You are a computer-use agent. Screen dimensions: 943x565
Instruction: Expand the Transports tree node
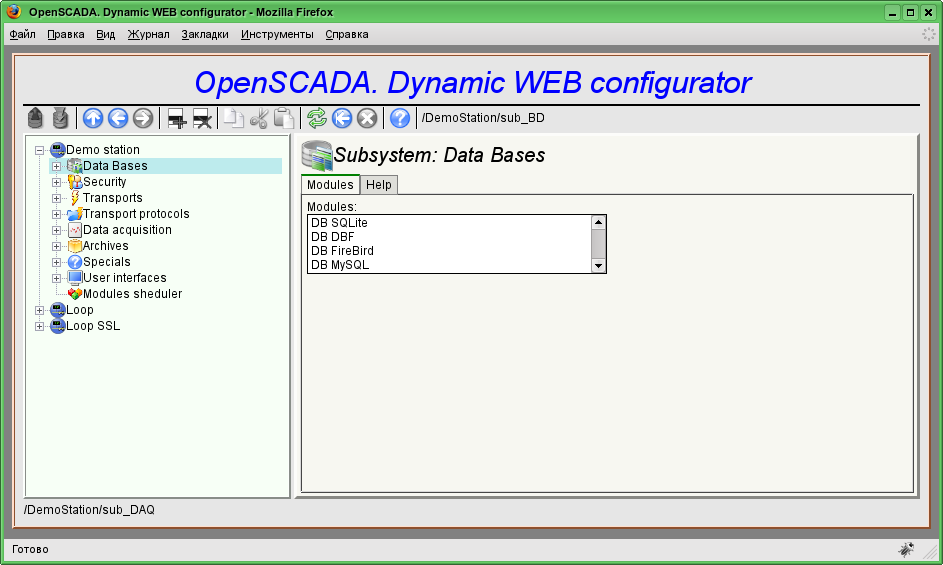[x=57, y=198]
